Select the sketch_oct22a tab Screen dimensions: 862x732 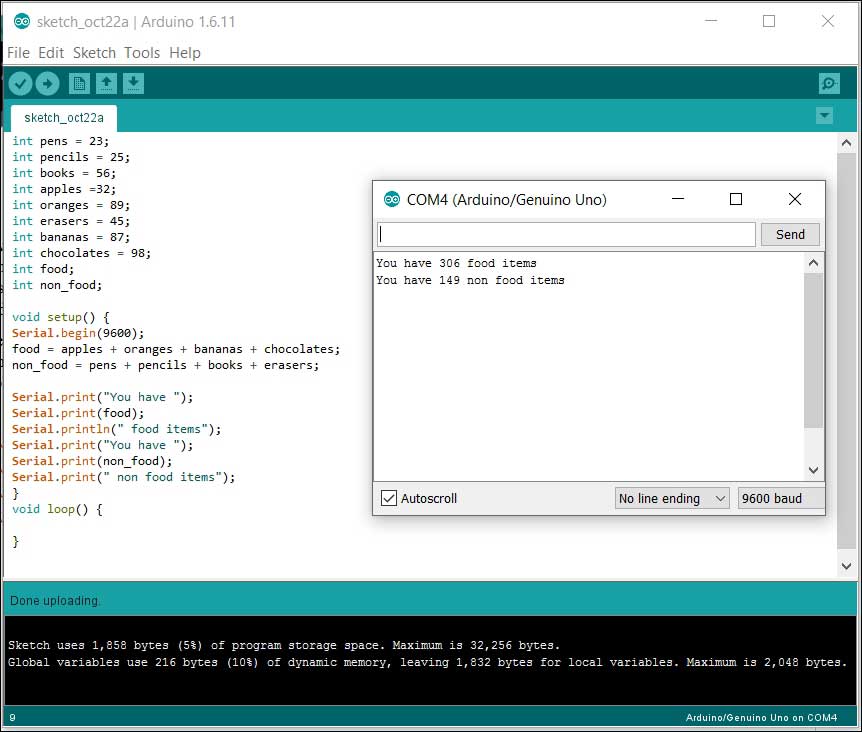[64, 118]
